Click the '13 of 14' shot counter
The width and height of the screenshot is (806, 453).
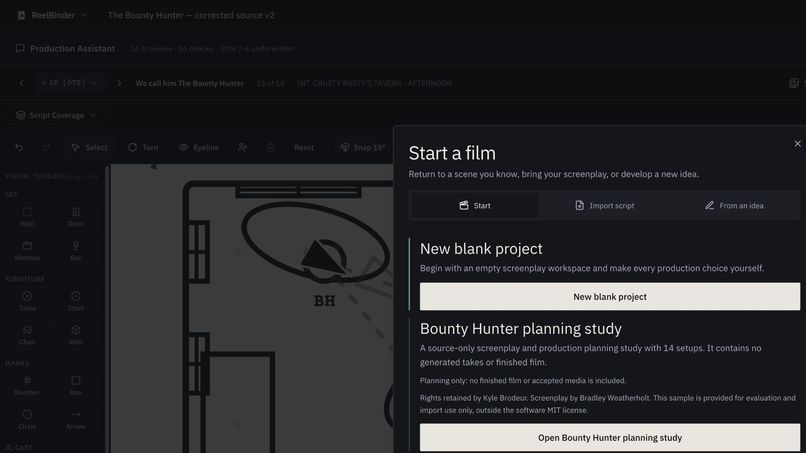[270, 83]
